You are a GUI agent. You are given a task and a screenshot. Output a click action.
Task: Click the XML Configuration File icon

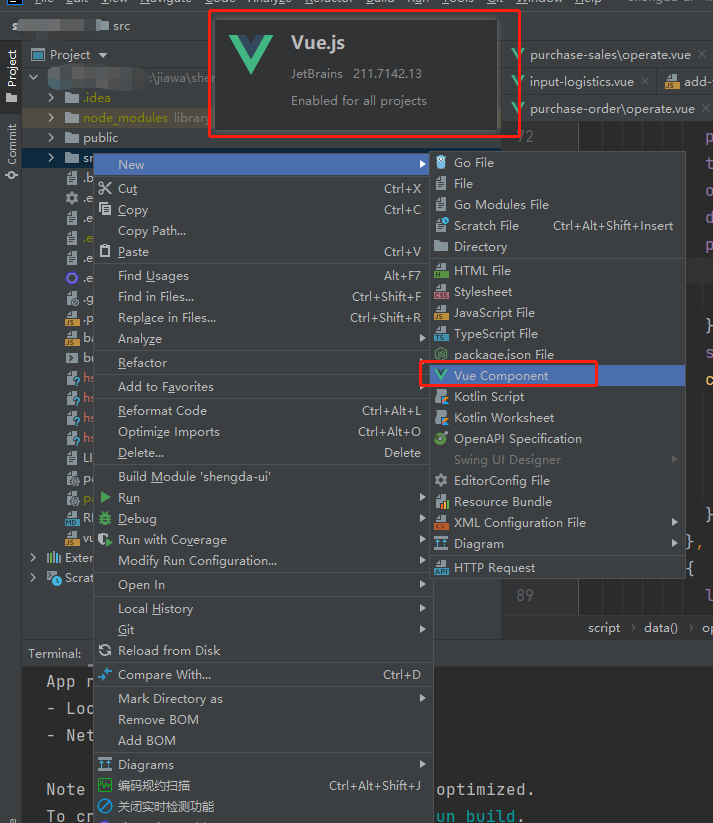[x=441, y=523]
